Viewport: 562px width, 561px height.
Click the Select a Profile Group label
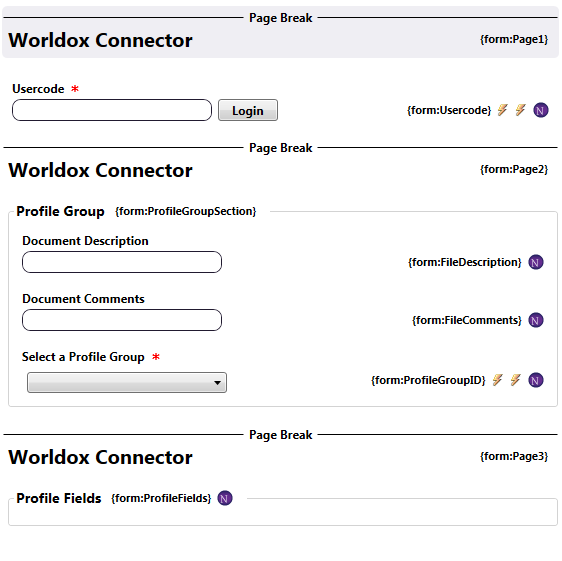(x=83, y=357)
